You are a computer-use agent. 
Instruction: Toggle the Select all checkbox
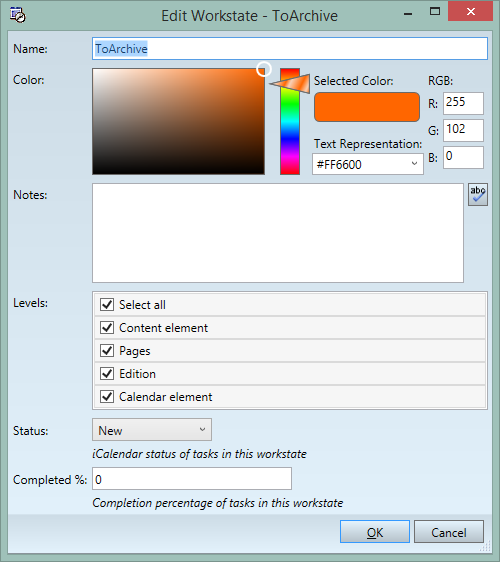107,305
